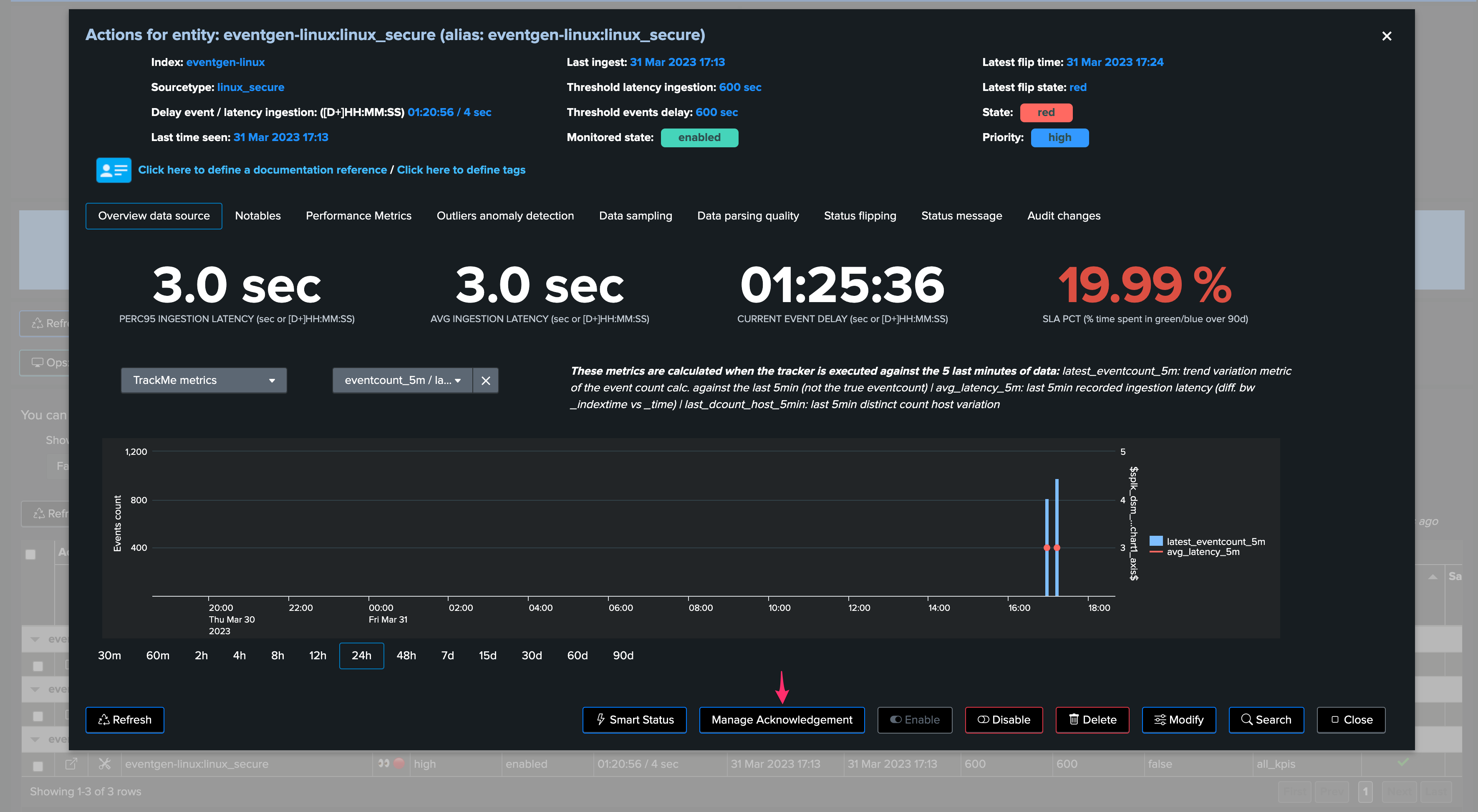Open the Notables tab
This screenshot has width=1478, height=812.
click(257, 216)
